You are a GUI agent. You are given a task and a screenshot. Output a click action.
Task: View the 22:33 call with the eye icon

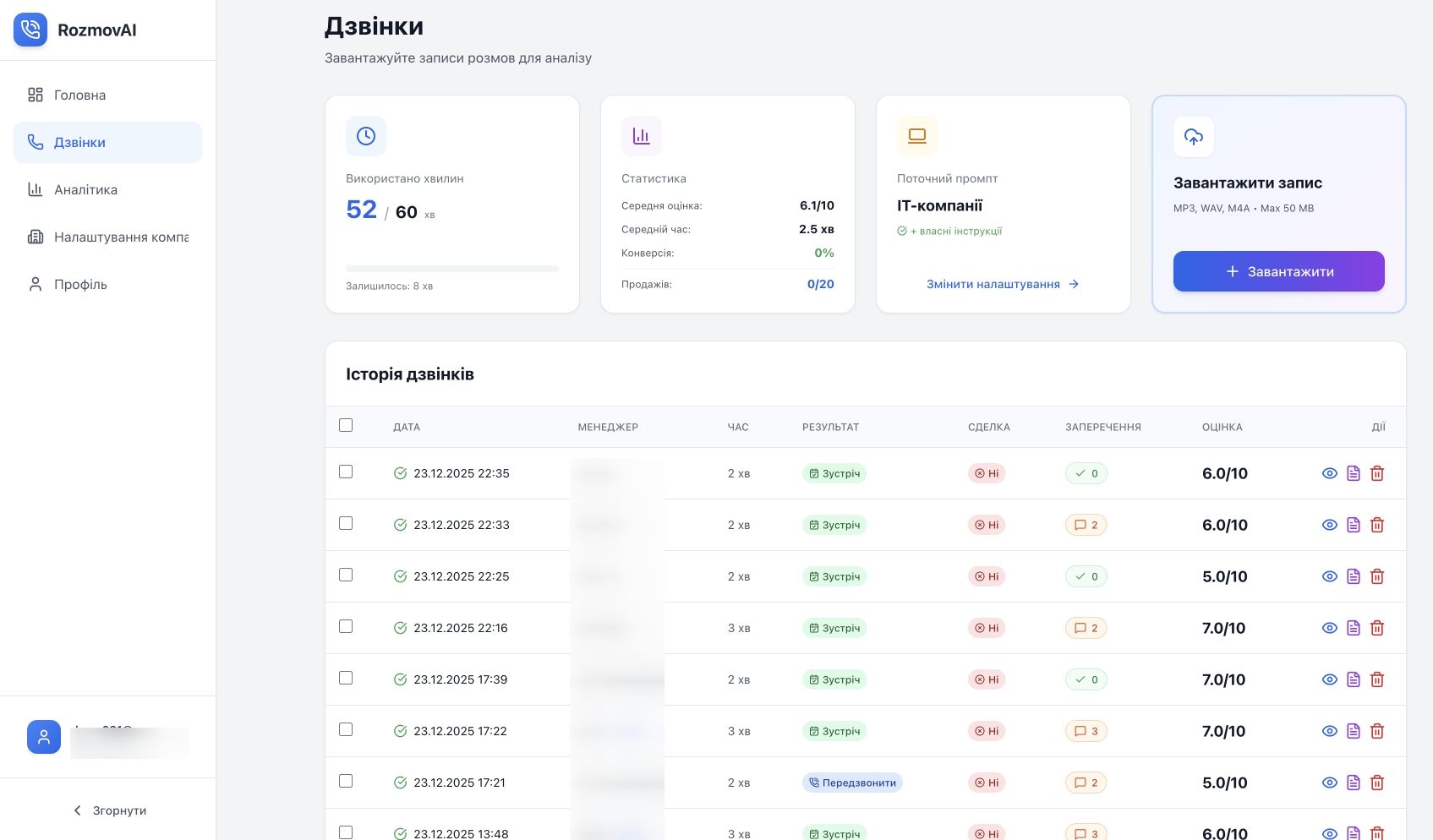click(x=1330, y=525)
